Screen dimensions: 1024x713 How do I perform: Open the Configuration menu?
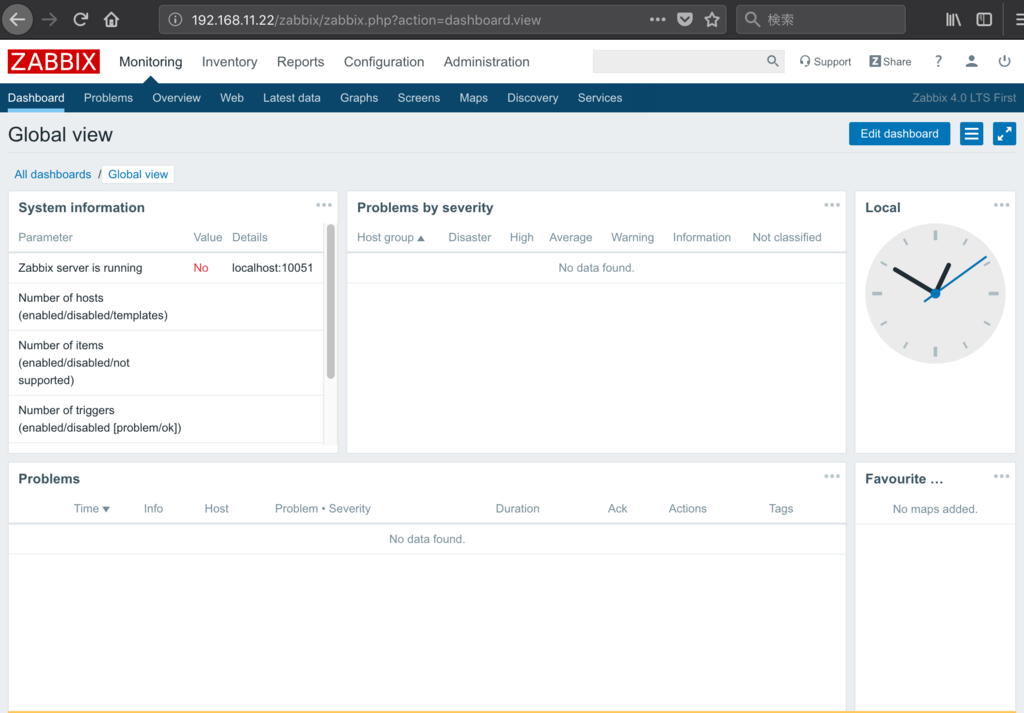[384, 61]
